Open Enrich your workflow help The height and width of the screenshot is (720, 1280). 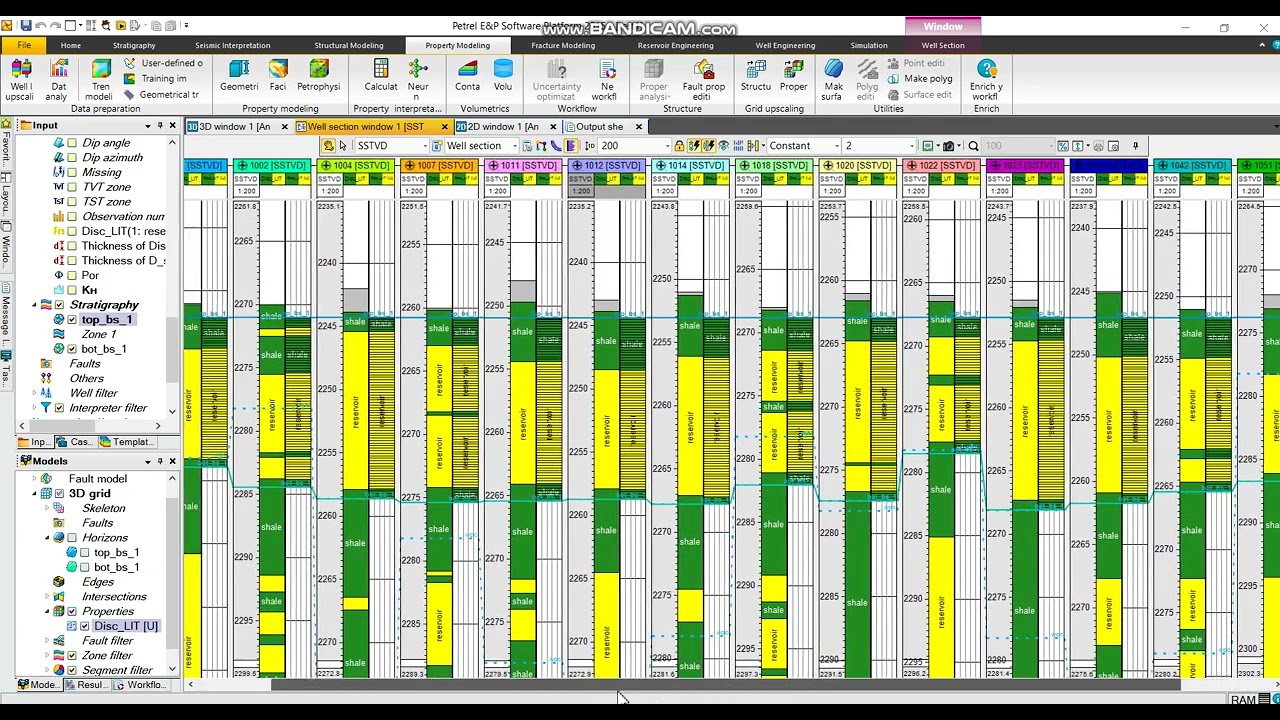point(986,79)
